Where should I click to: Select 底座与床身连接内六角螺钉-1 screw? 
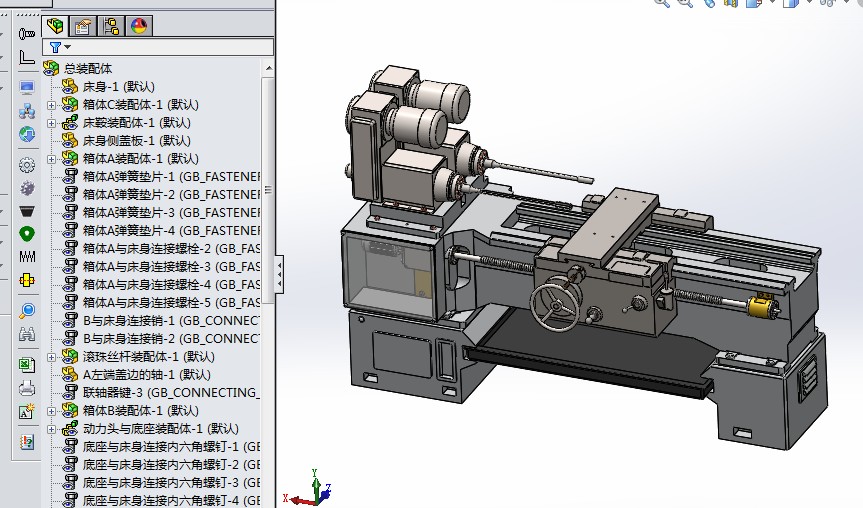(171, 446)
